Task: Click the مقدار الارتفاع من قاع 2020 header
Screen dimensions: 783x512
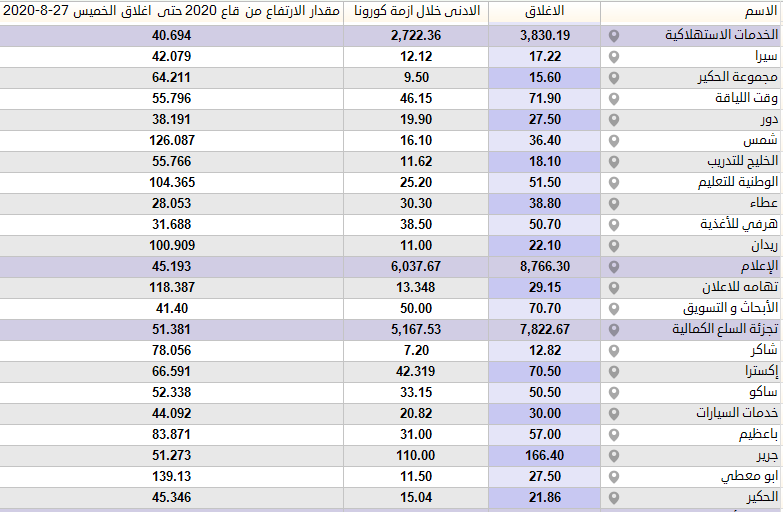Action: coord(171,11)
